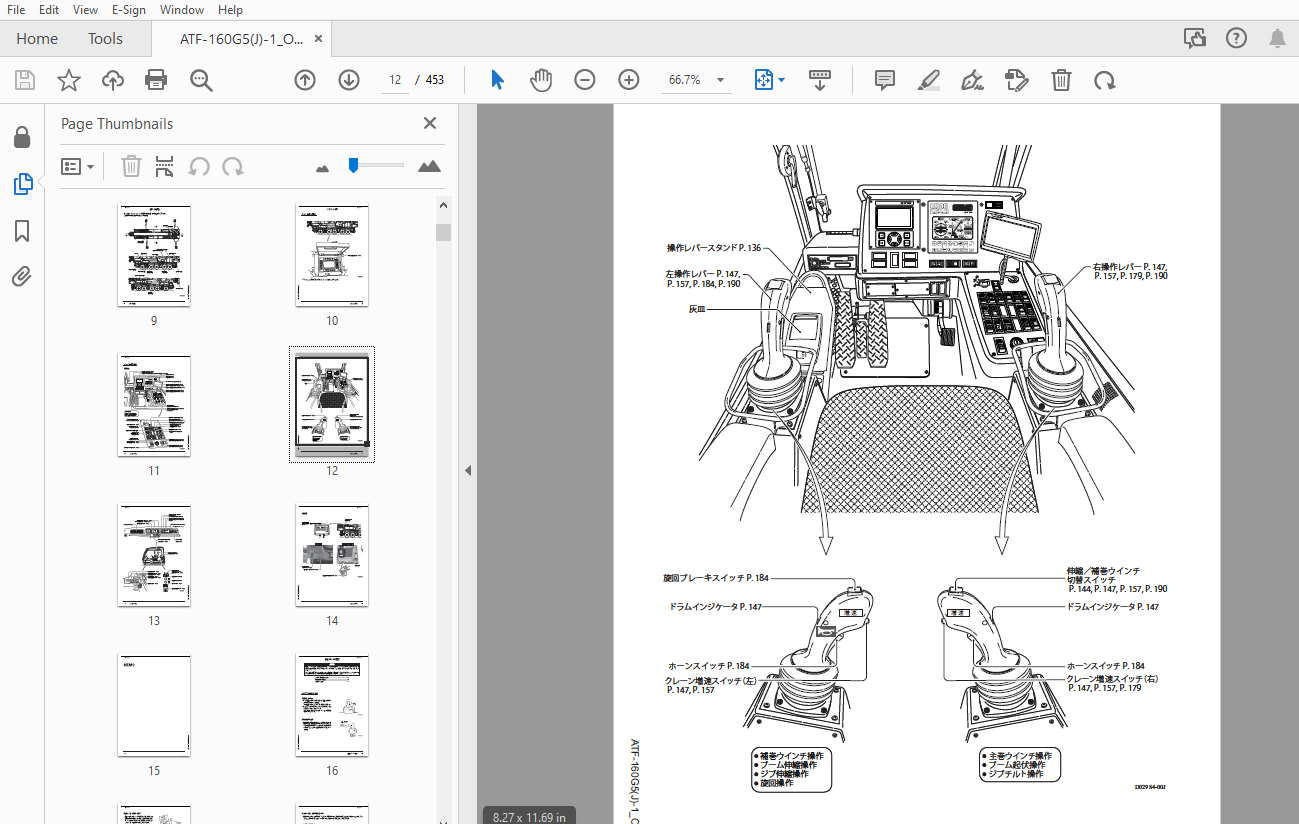Rotate the selected pages clockwise
Image resolution: width=1299 pixels, height=824 pixels.
click(x=233, y=166)
